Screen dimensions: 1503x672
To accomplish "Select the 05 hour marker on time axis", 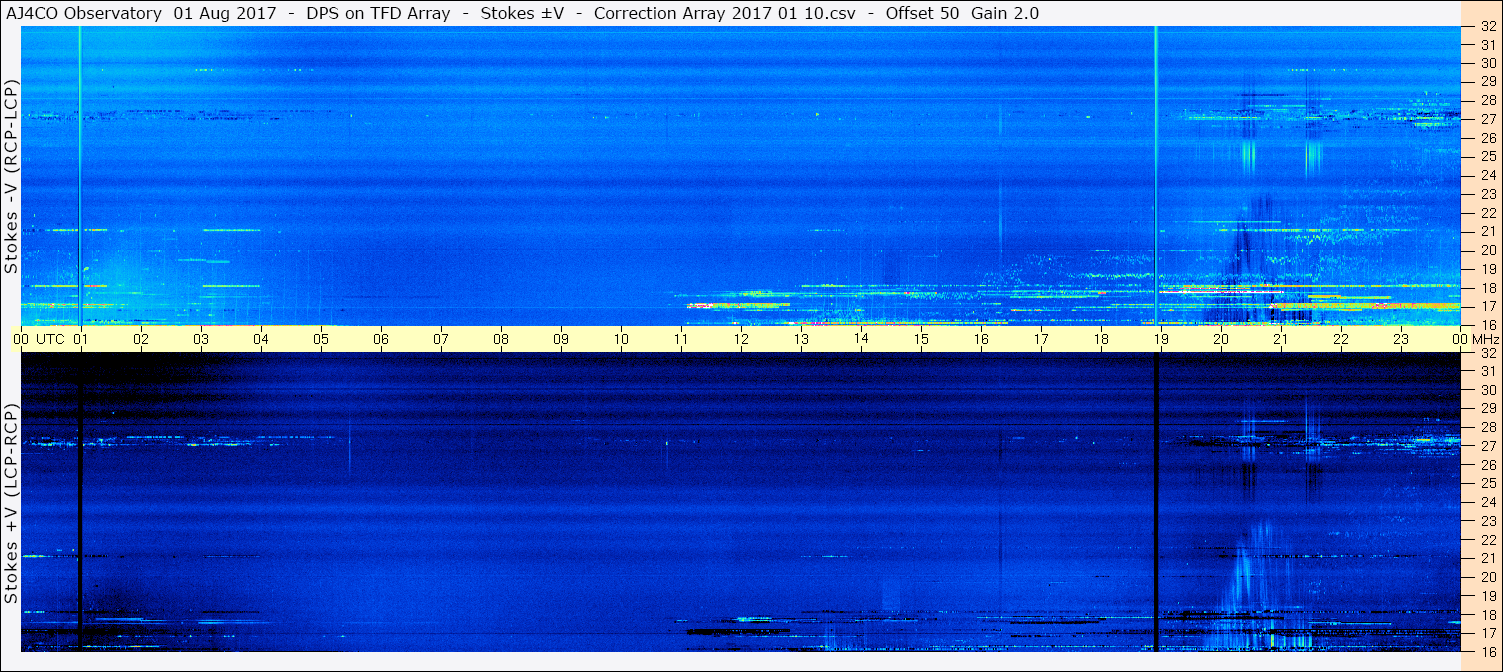I will (x=321, y=339).
